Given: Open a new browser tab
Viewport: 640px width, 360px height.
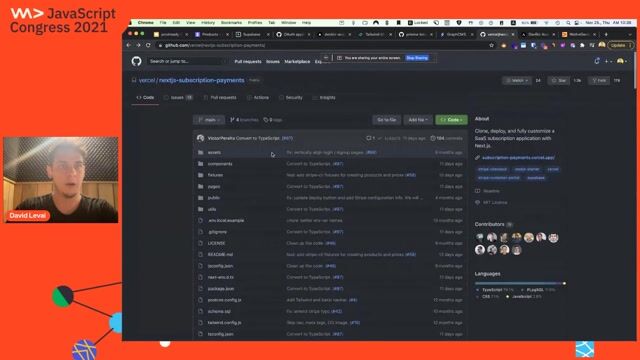Looking at the screenshot, I should [x=606, y=34].
